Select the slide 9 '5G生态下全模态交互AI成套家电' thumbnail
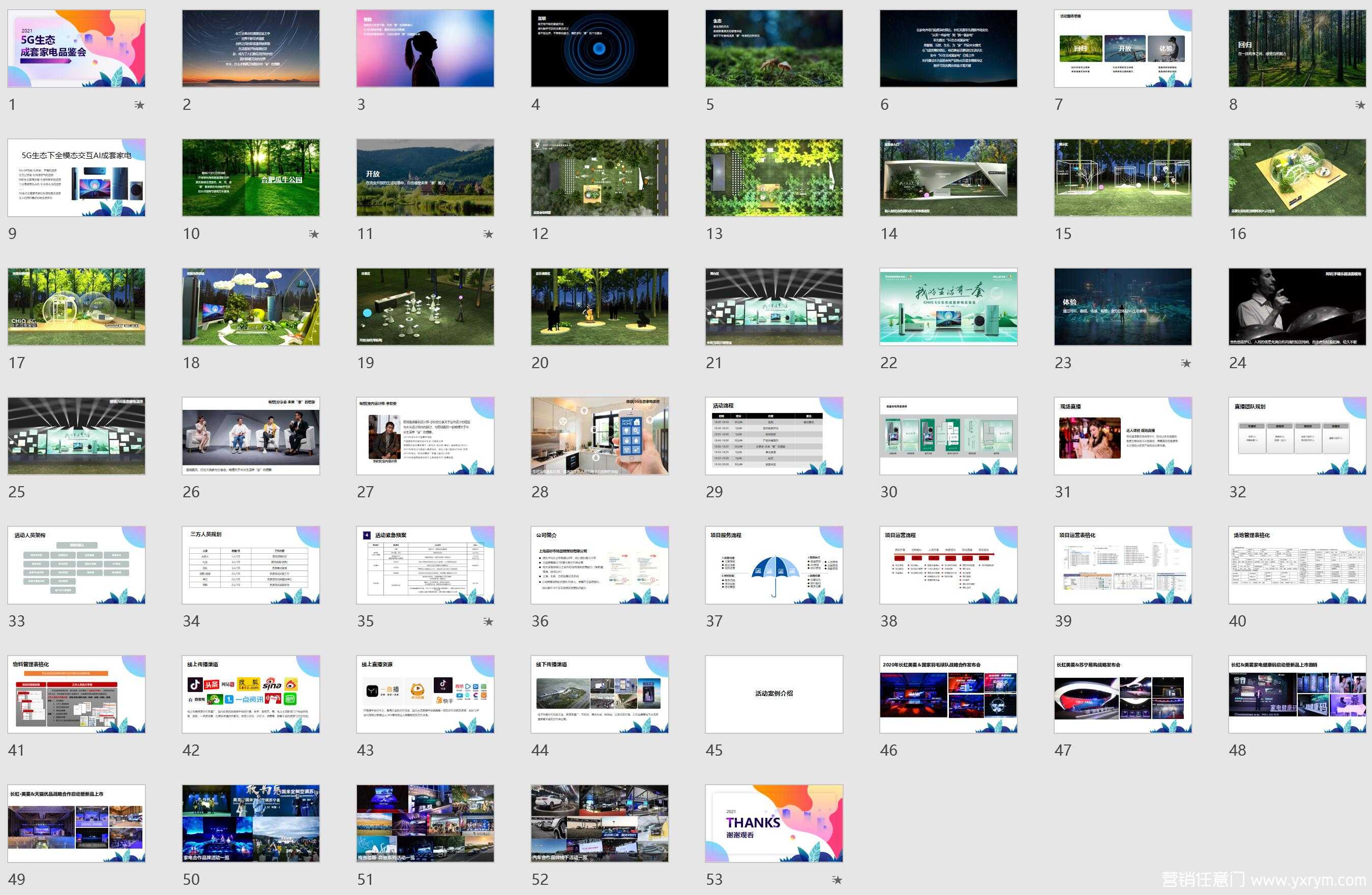The image size is (1372, 895). [x=77, y=177]
